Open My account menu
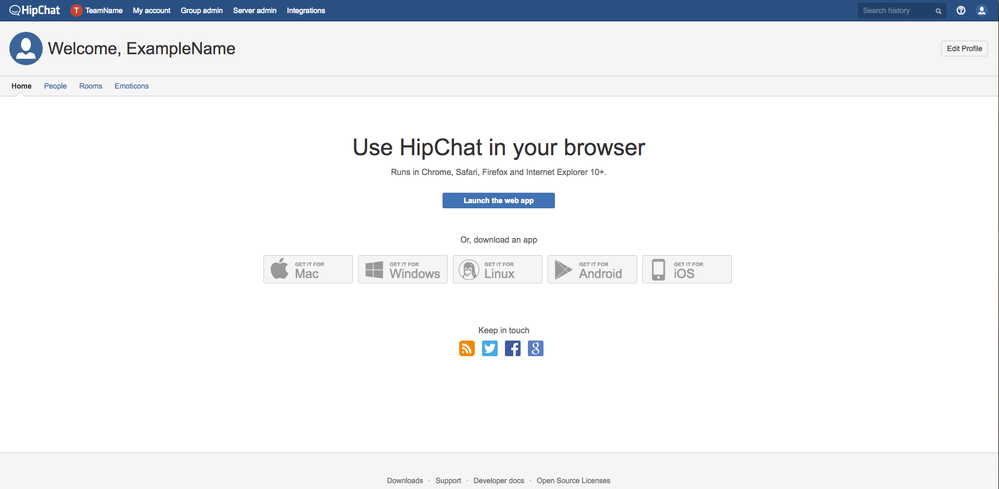 (152, 11)
